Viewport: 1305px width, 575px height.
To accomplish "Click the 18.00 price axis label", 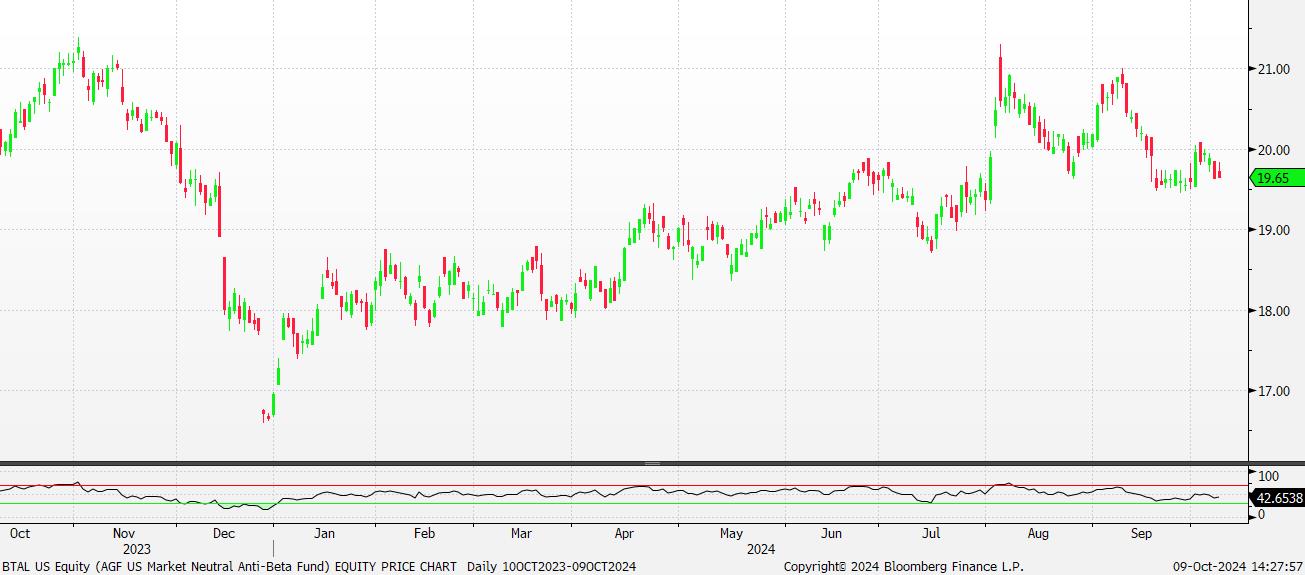I will click(x=1273, y=311).
